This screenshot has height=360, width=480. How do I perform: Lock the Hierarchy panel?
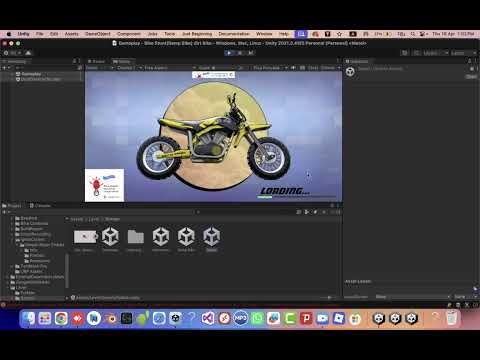coord(74,61)
